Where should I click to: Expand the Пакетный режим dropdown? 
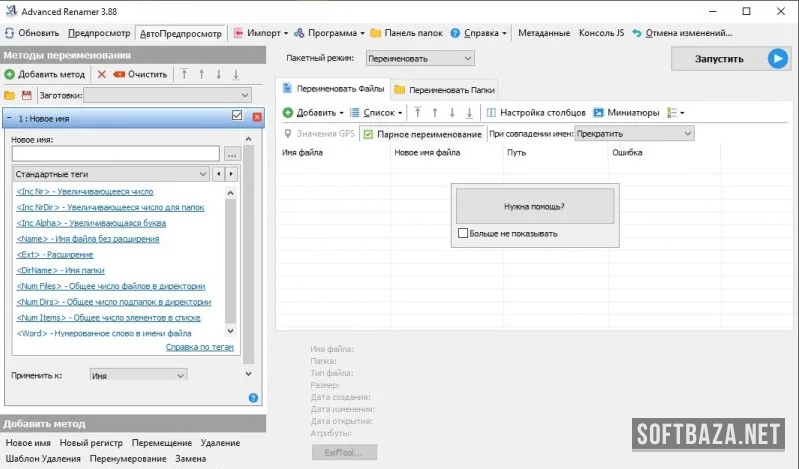tap(420, 59)
